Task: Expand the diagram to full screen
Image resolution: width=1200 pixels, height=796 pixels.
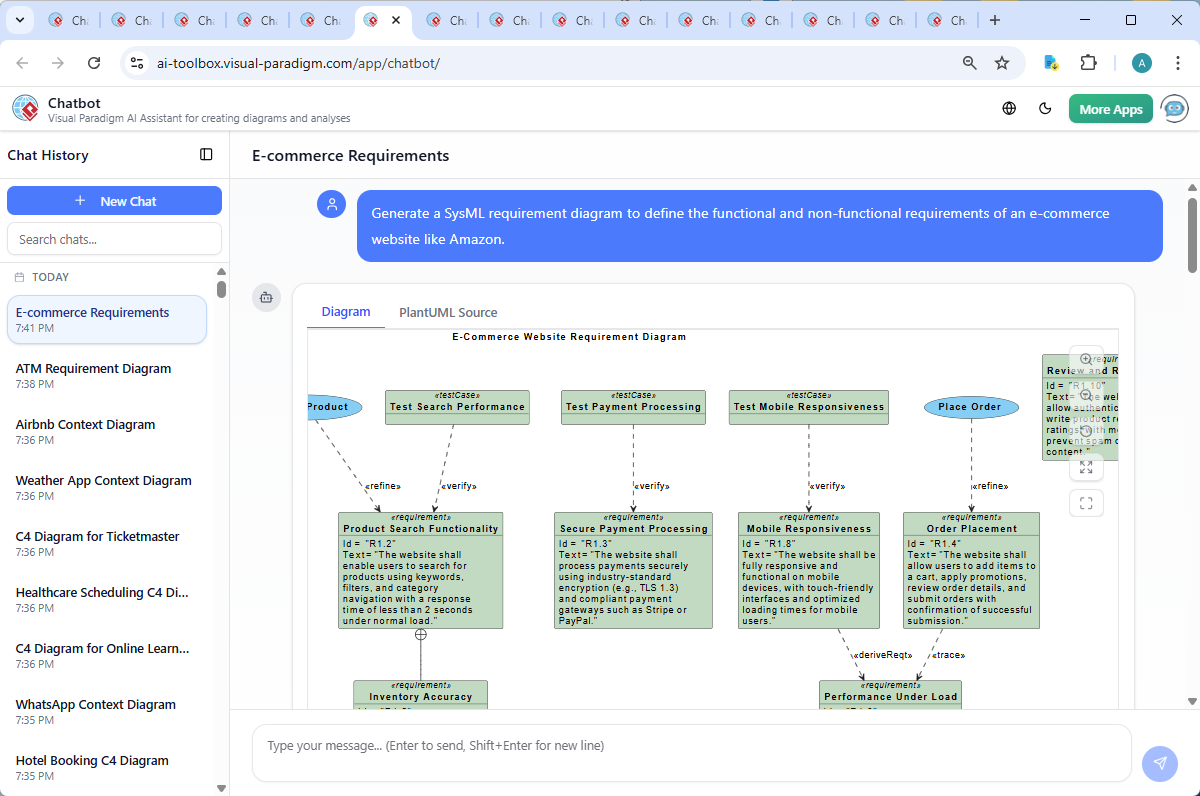Action: coord(1086,467)
